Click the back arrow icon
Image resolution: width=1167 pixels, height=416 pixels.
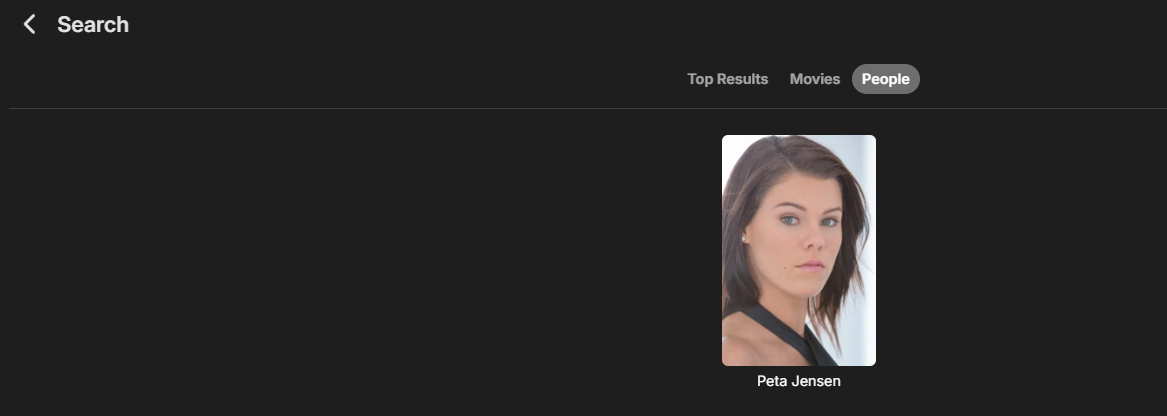tap(30, 24)
